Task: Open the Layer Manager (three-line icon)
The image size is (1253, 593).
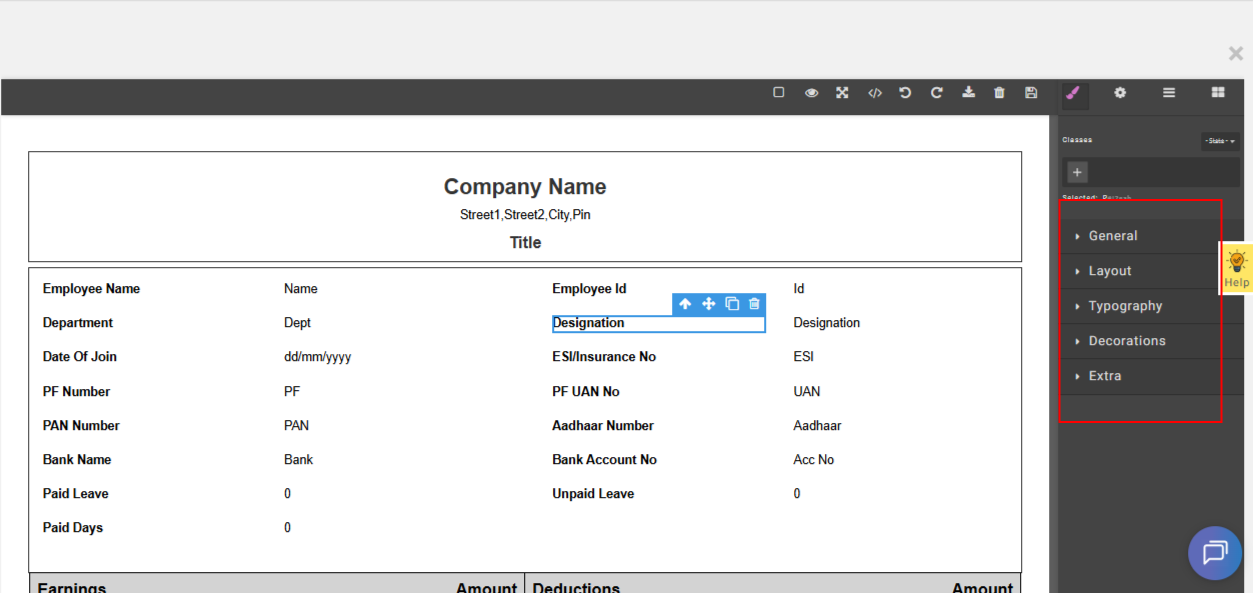Action: pyautogui.click(x=1168, y=93)
